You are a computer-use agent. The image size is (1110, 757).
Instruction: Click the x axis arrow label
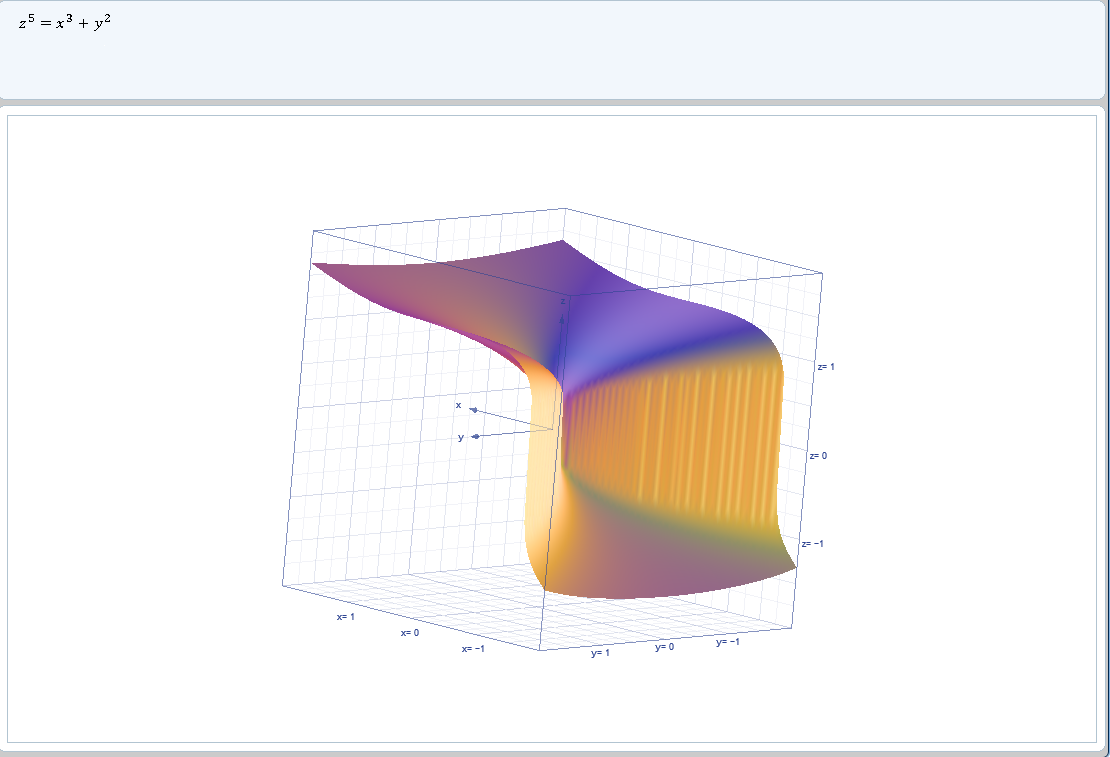pyautogui.click(x=459, y=406)
